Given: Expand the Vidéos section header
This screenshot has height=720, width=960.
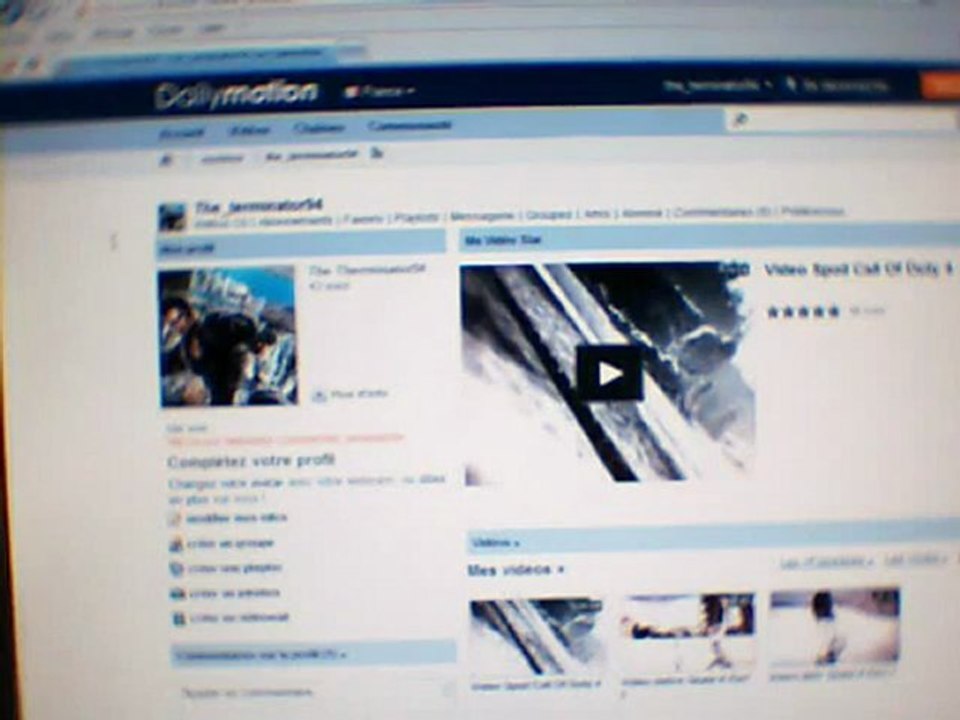Looking at the screenshot, I should tap(497, 542).
